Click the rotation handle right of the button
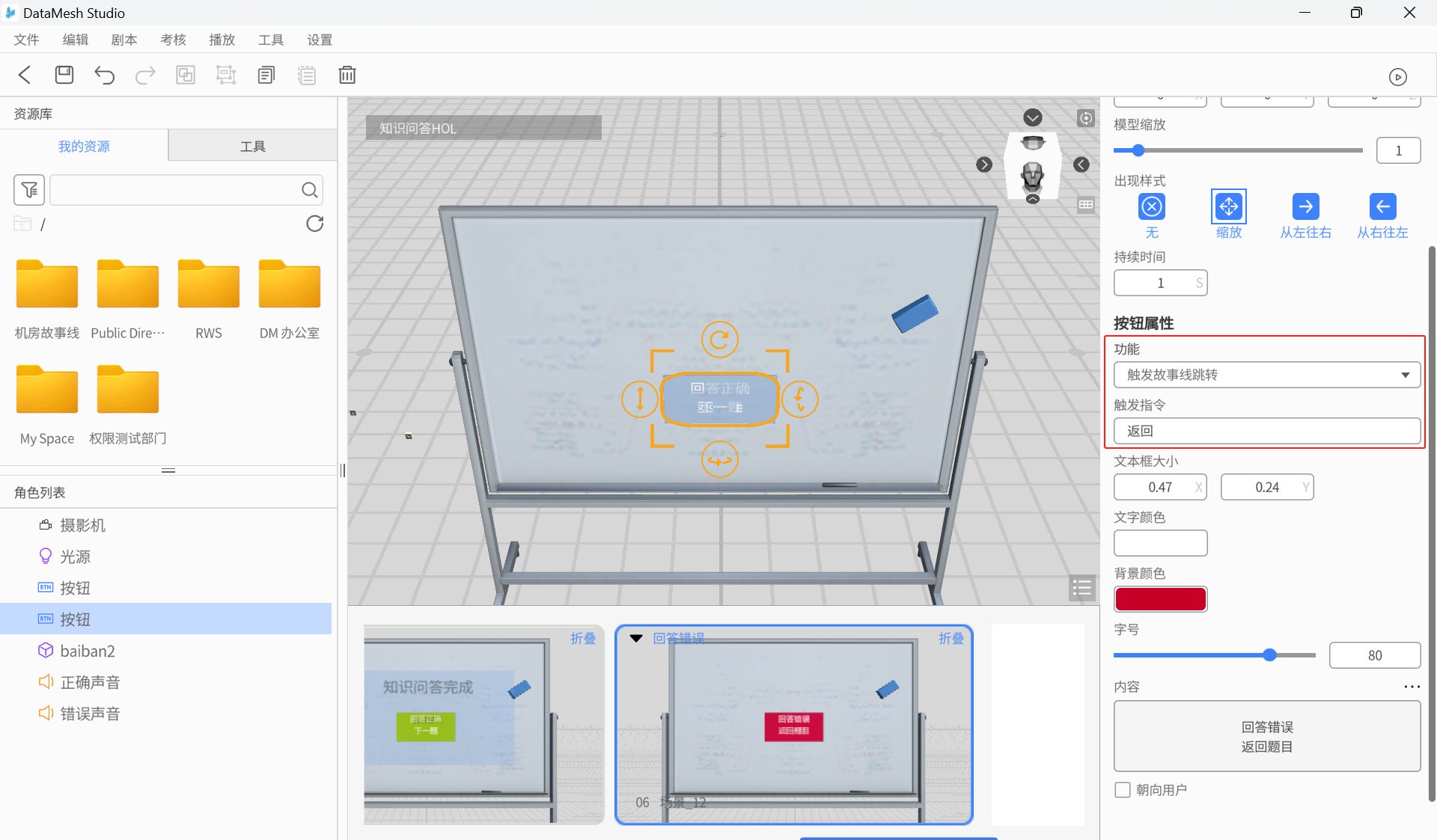 (799, 399)
